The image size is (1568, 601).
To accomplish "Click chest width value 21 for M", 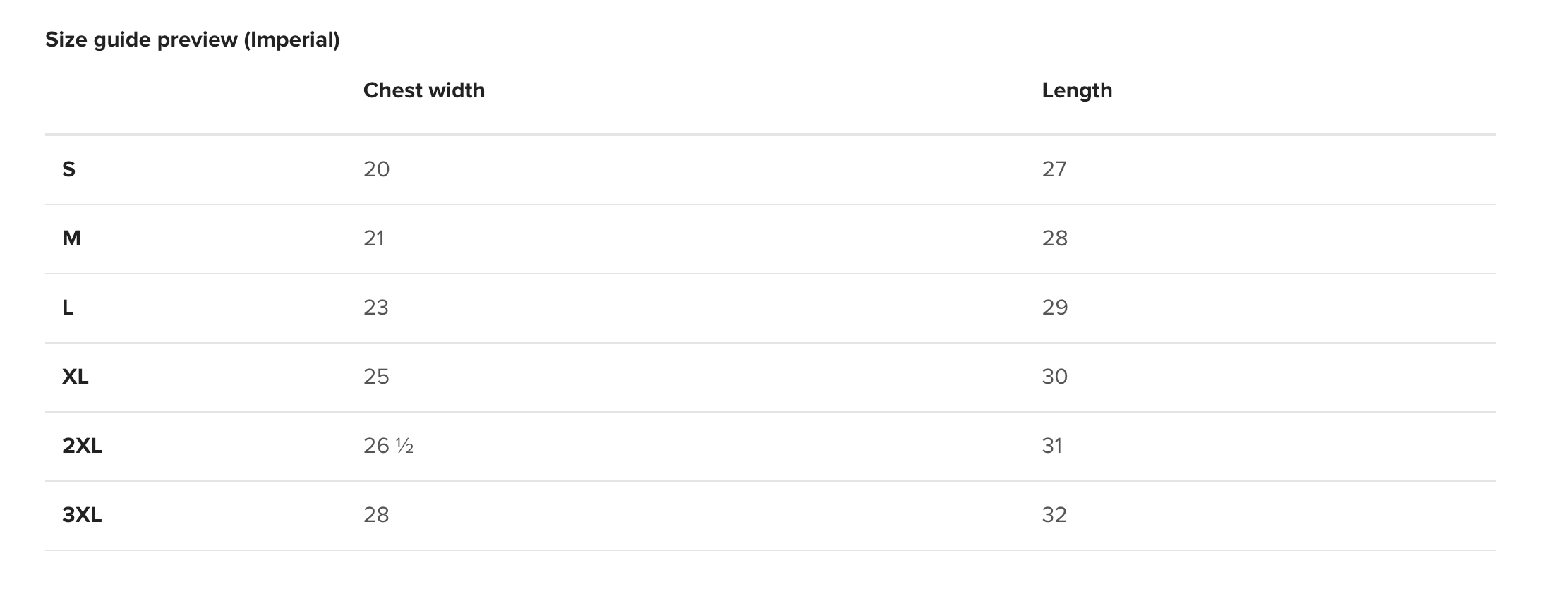I will [374, 238].
